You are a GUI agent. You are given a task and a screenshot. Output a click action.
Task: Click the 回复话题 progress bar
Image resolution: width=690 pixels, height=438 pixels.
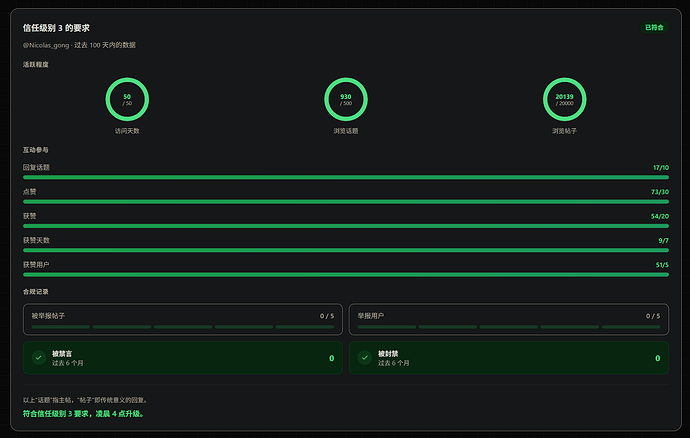346,177
